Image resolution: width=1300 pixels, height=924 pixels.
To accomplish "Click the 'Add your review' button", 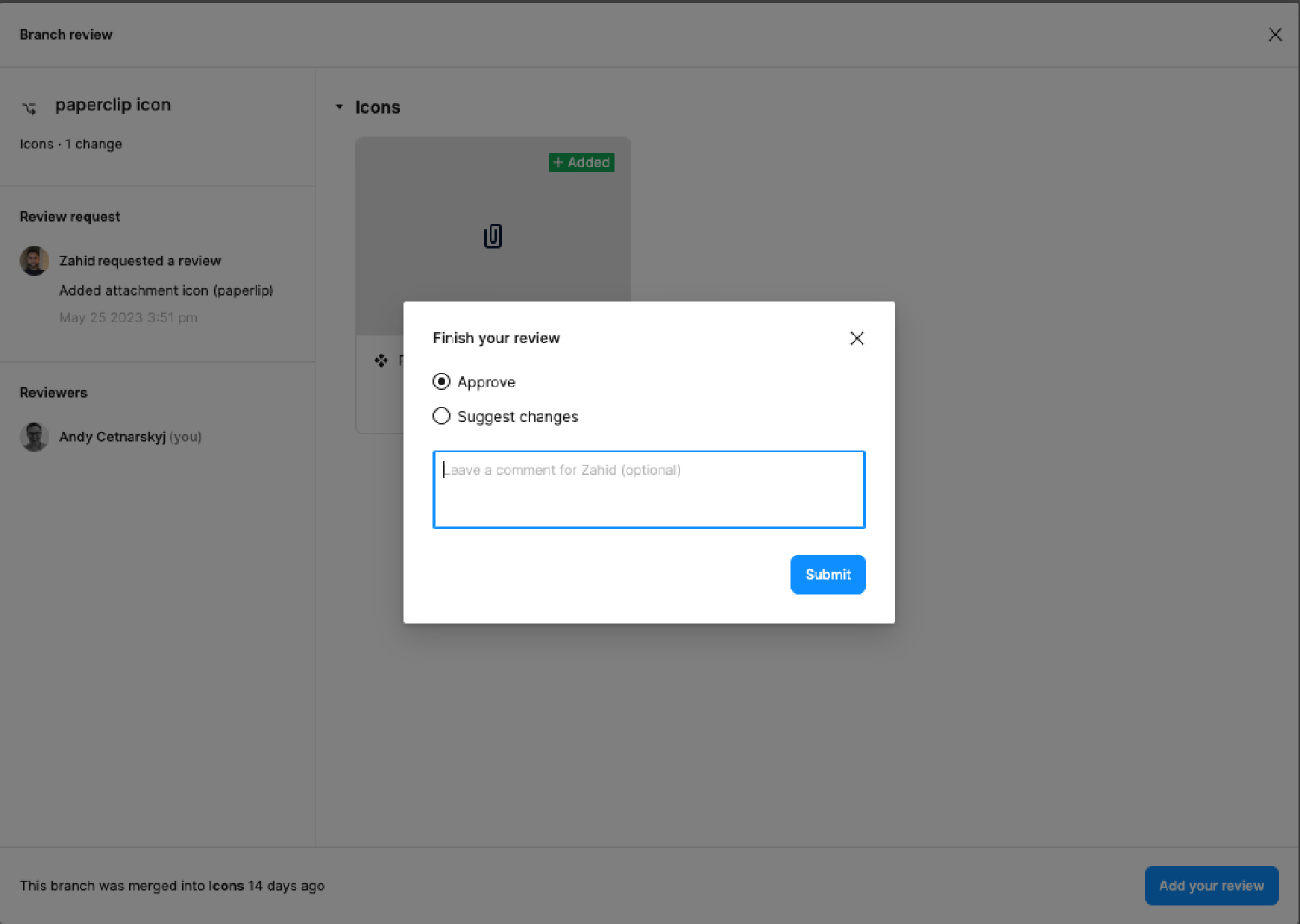I will (x=1211, y=885).
